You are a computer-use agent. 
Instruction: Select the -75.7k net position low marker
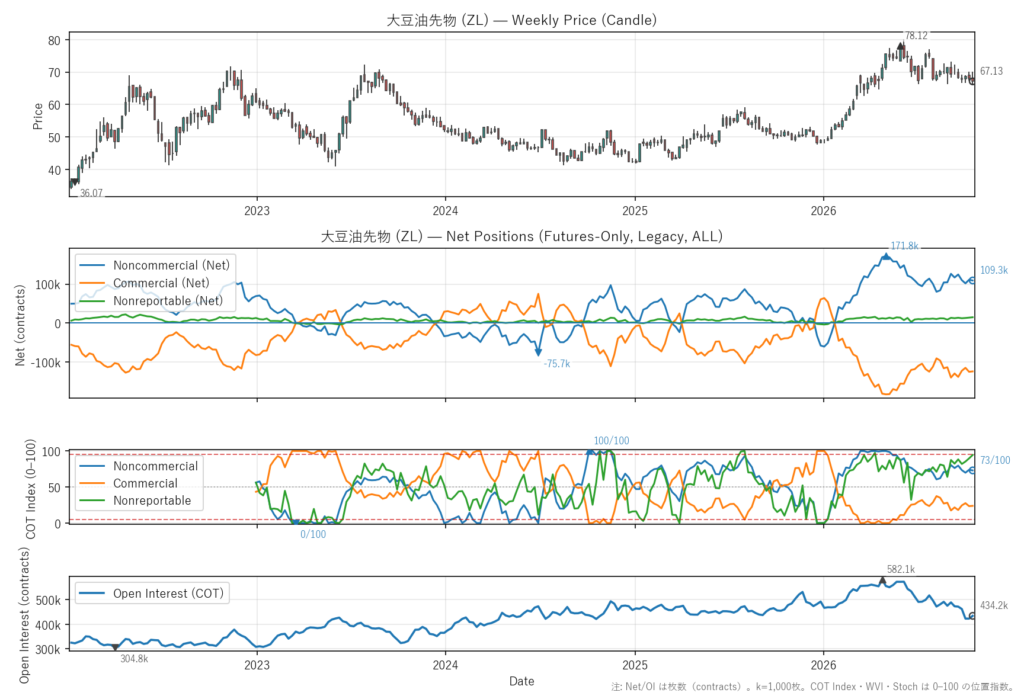pos(539,352)
